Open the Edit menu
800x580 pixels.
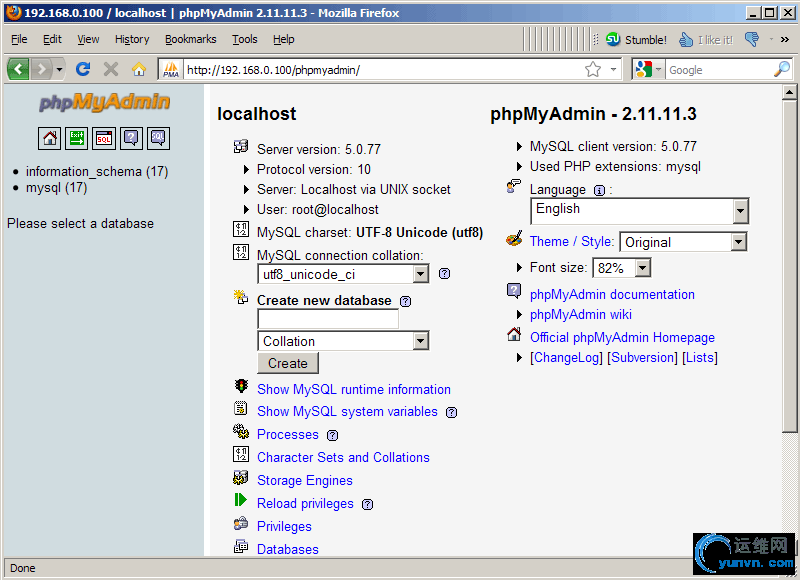click(x=52, y=39)
